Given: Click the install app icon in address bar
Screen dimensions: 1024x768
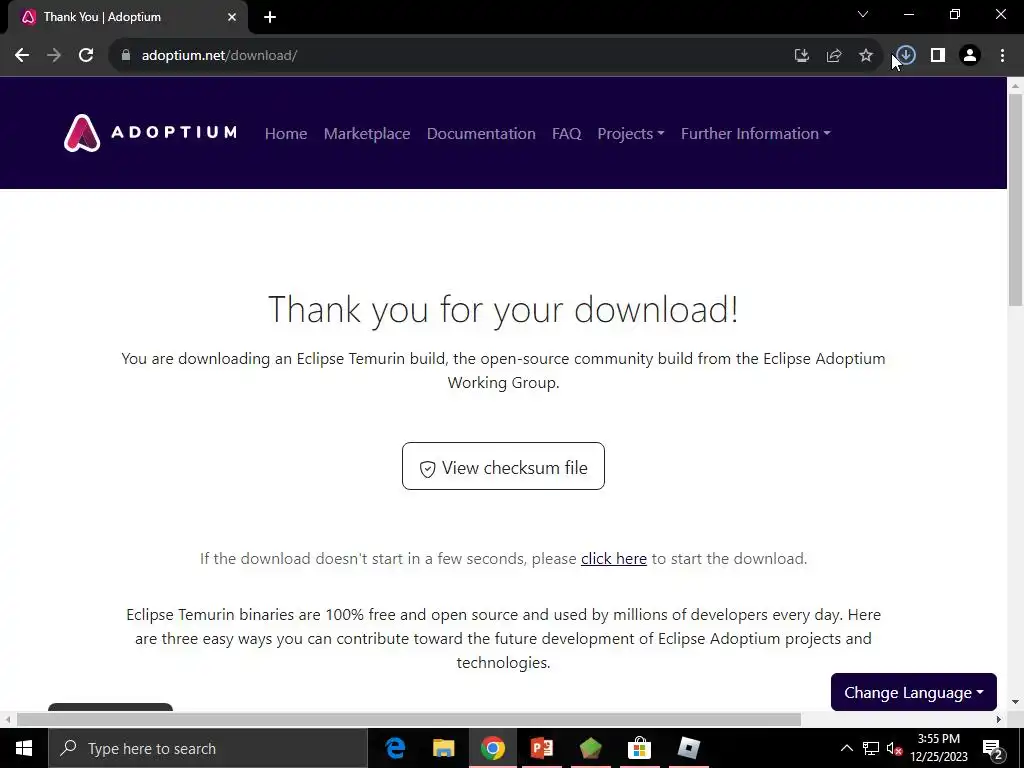Looking at the screenshot, I should [x=802, y=56].
